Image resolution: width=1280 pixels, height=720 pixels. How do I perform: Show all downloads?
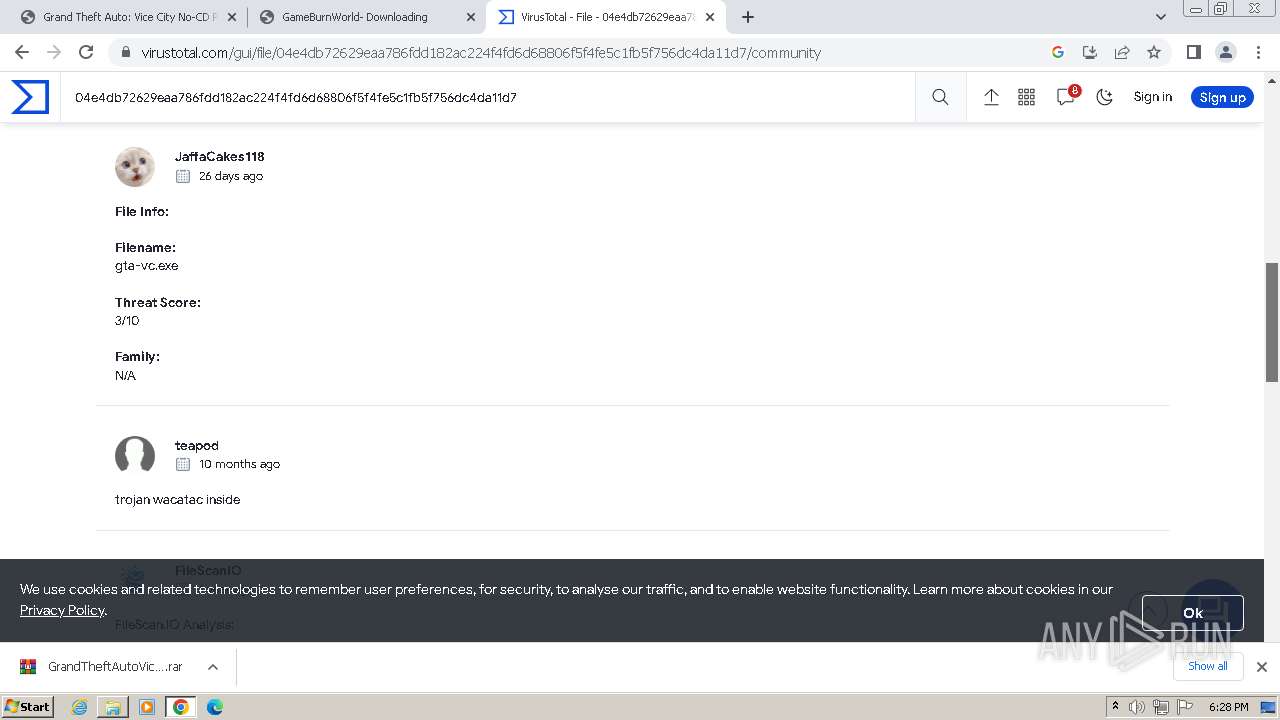point(1208,666)
